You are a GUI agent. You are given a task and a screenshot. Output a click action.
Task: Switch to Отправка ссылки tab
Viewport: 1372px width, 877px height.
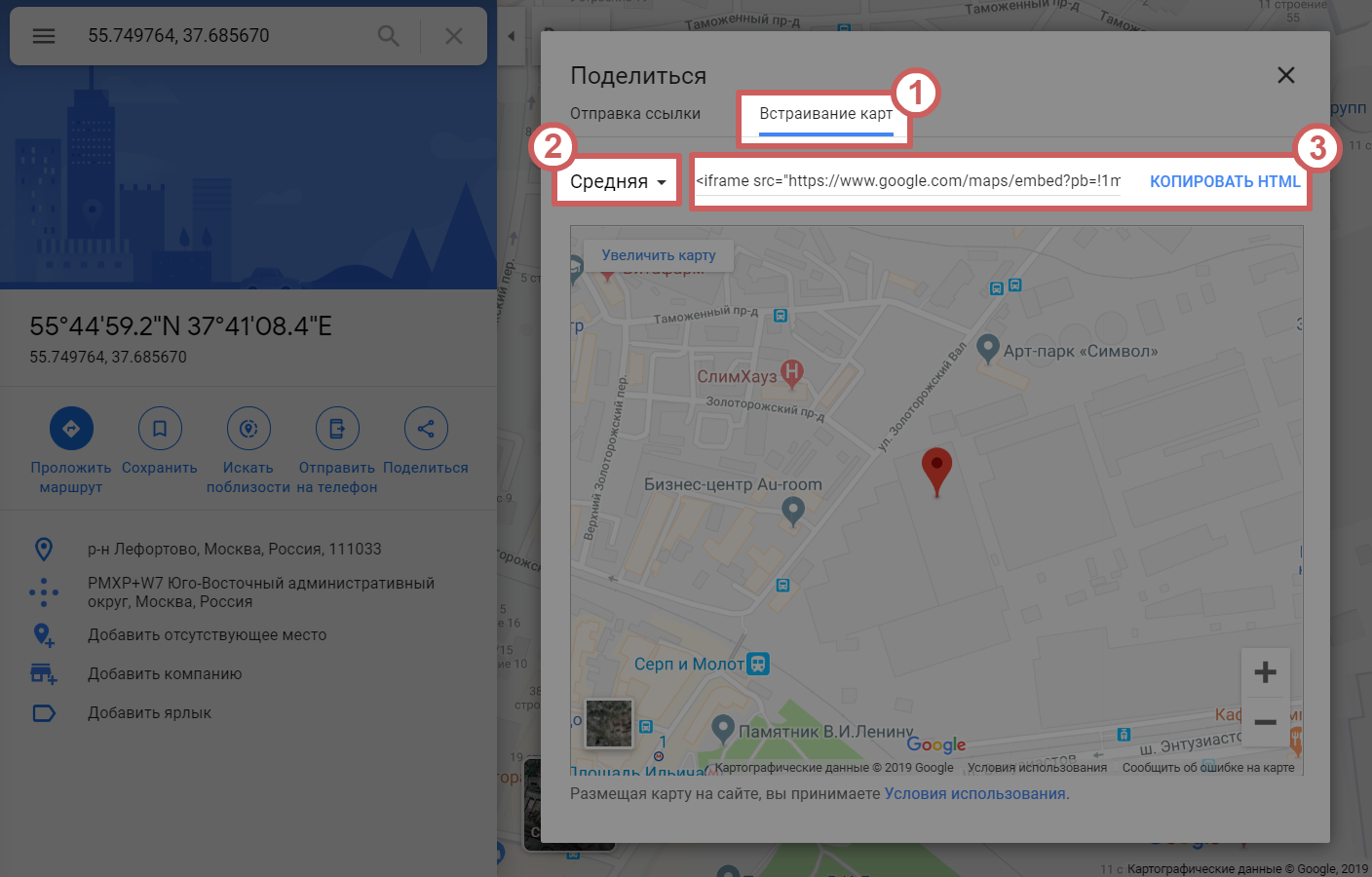point(635,114)
